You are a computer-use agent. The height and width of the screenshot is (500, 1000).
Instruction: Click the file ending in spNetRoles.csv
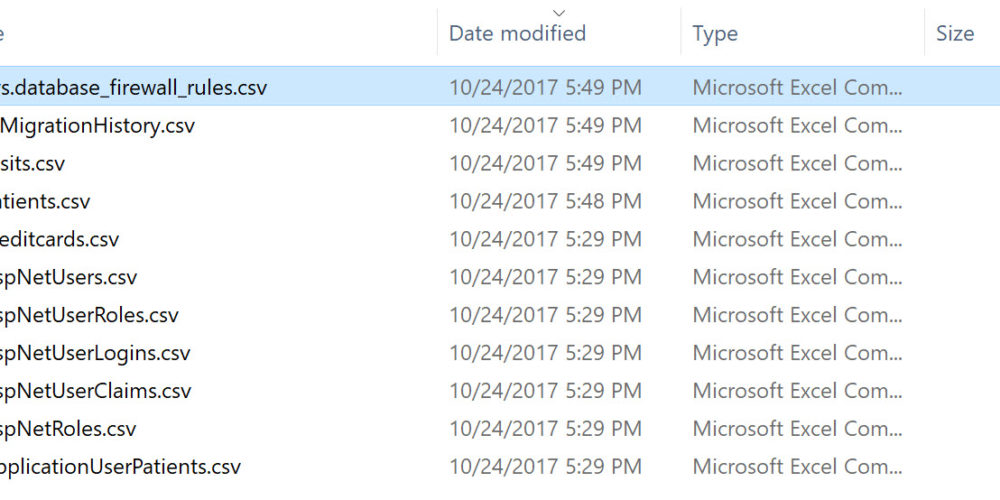pyautogui.click(x=68, y=430)
